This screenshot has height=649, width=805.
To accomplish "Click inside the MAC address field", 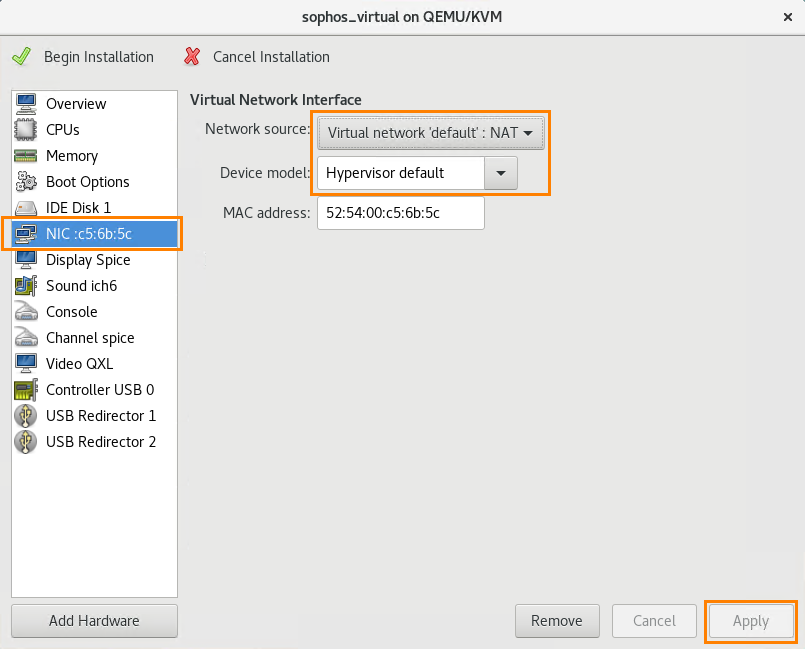I will click(400, 213).
